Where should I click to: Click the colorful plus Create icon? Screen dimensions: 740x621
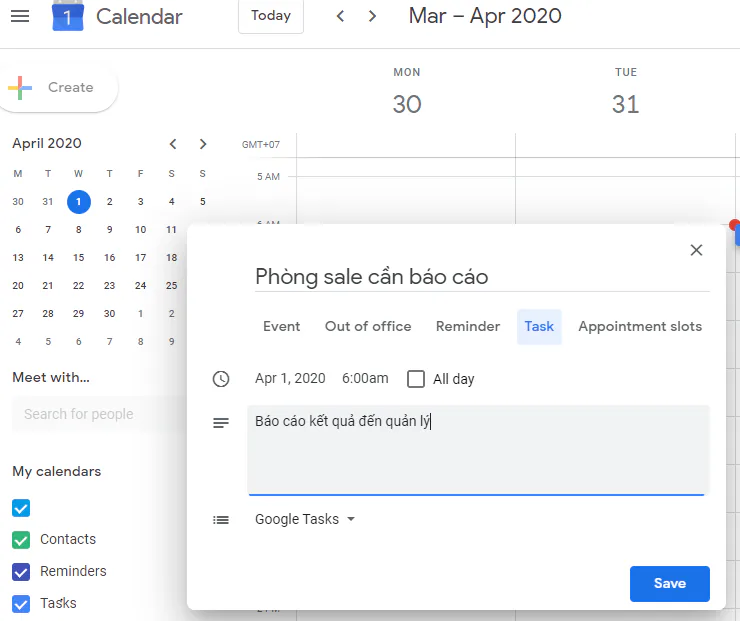(x=20, y=88)
